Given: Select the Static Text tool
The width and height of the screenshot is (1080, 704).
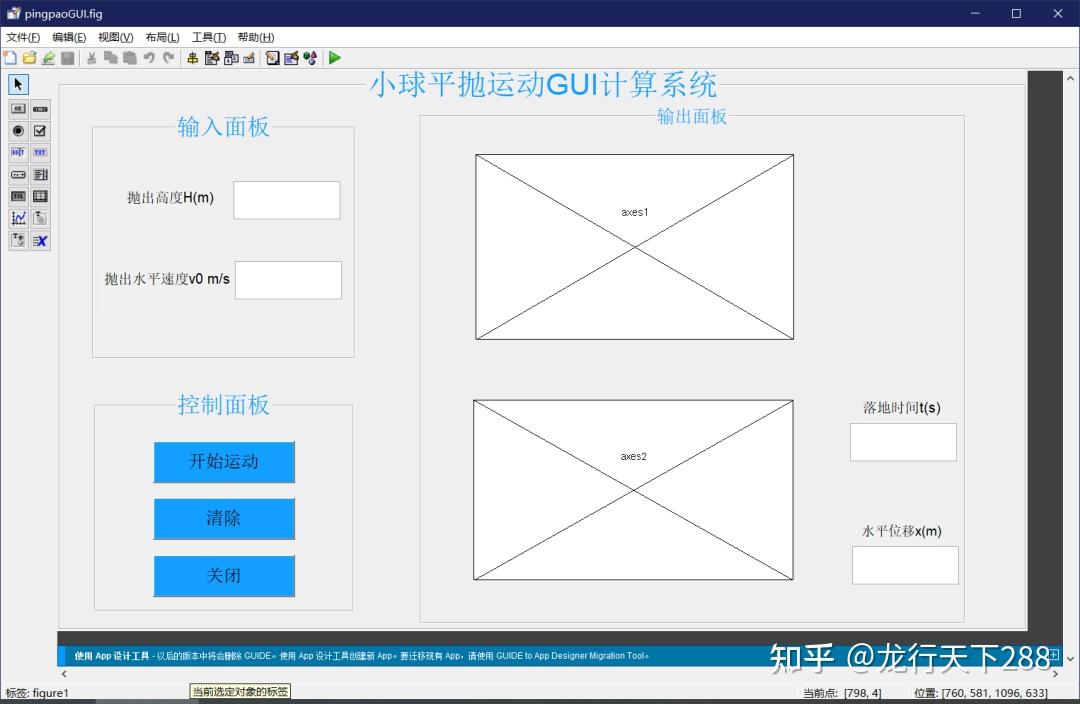Looking at the screenshot, I should coord(39,152).
